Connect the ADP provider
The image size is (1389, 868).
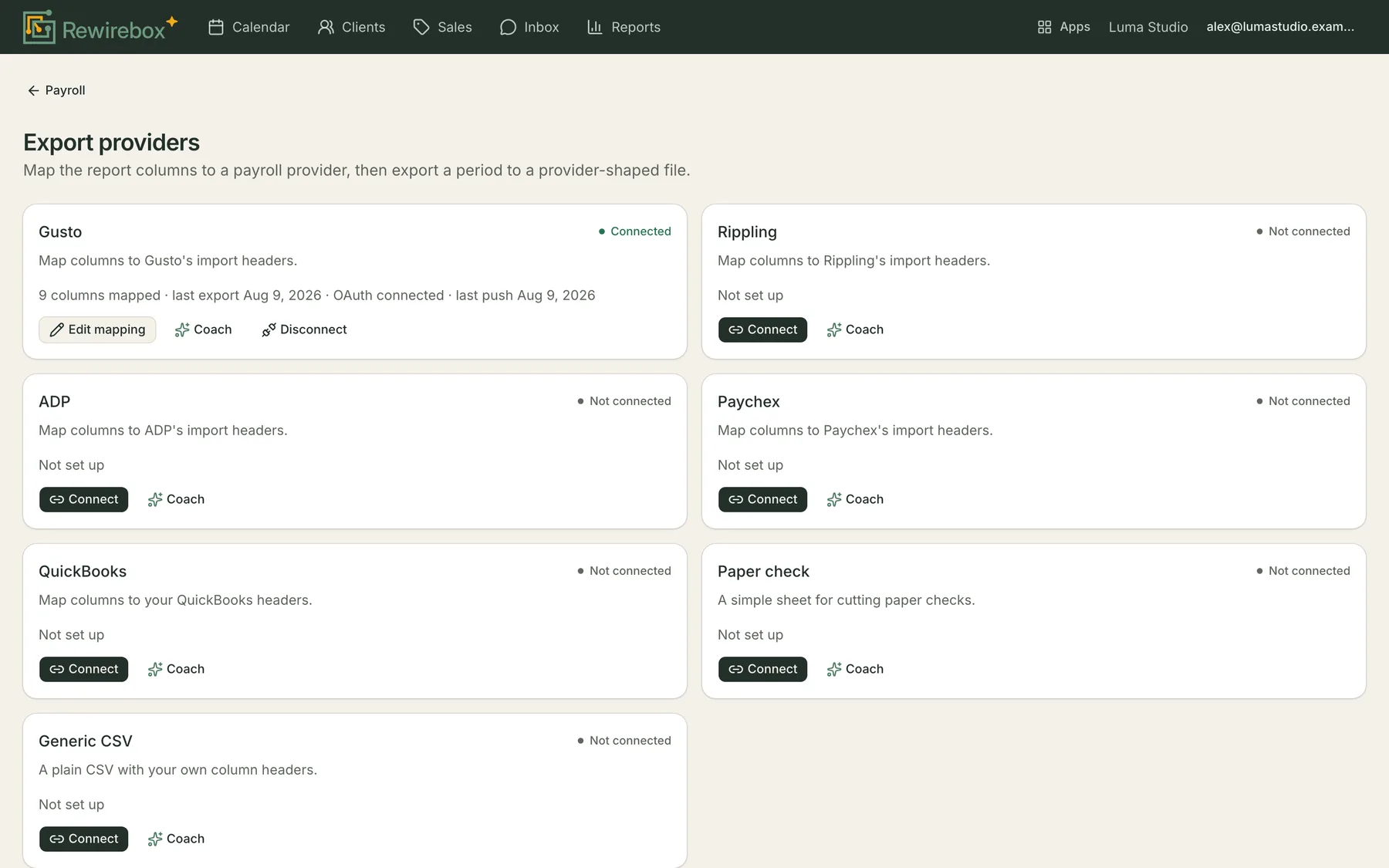pyautogui.click(x=83, y=499)
